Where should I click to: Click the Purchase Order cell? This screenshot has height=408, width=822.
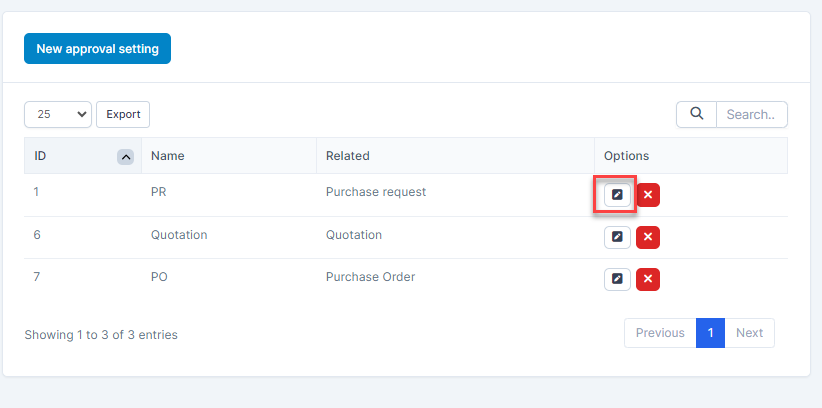(x=370, y=277)
